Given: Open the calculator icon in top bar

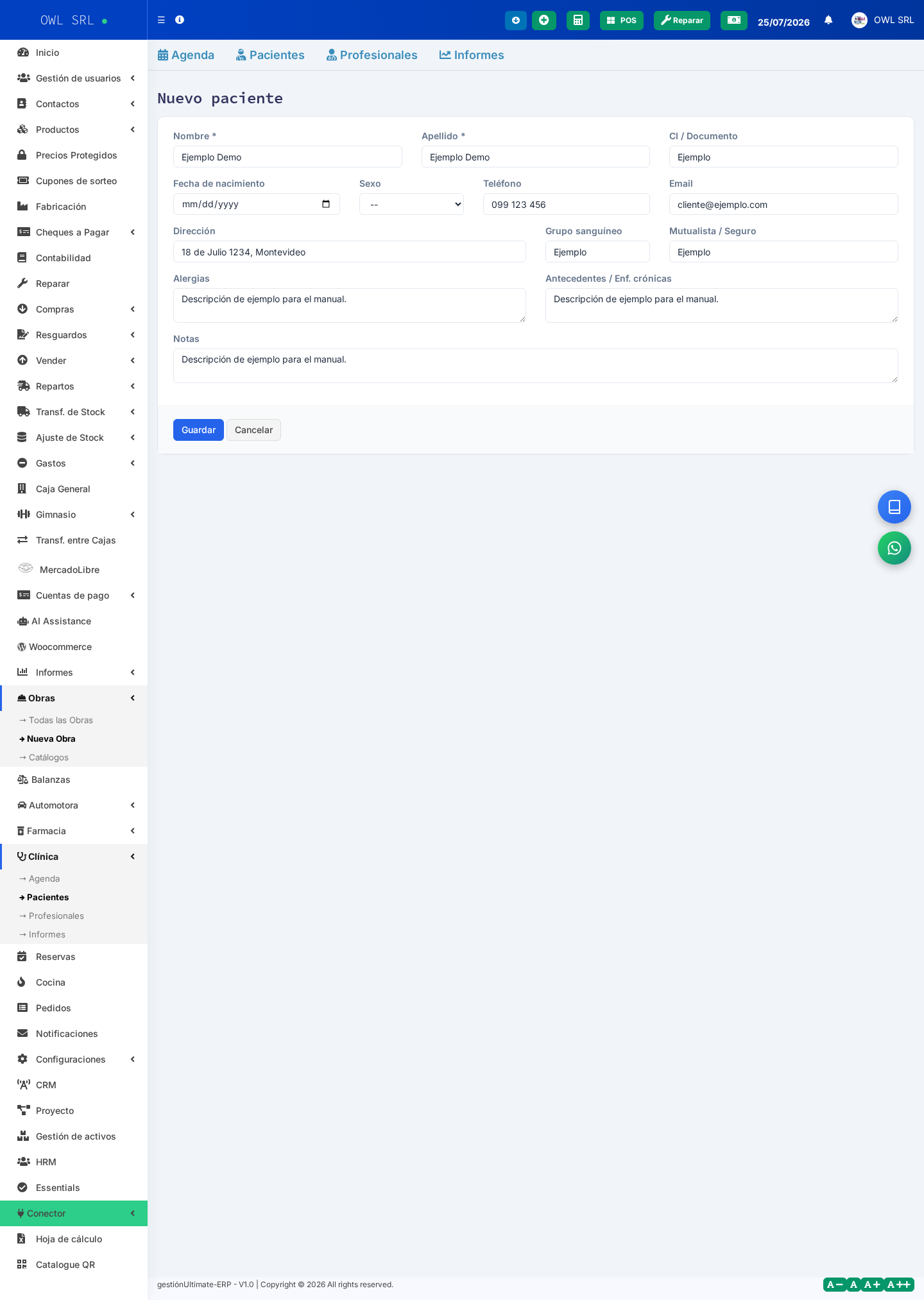Looking at the screenshot, I should pos(577,21).
